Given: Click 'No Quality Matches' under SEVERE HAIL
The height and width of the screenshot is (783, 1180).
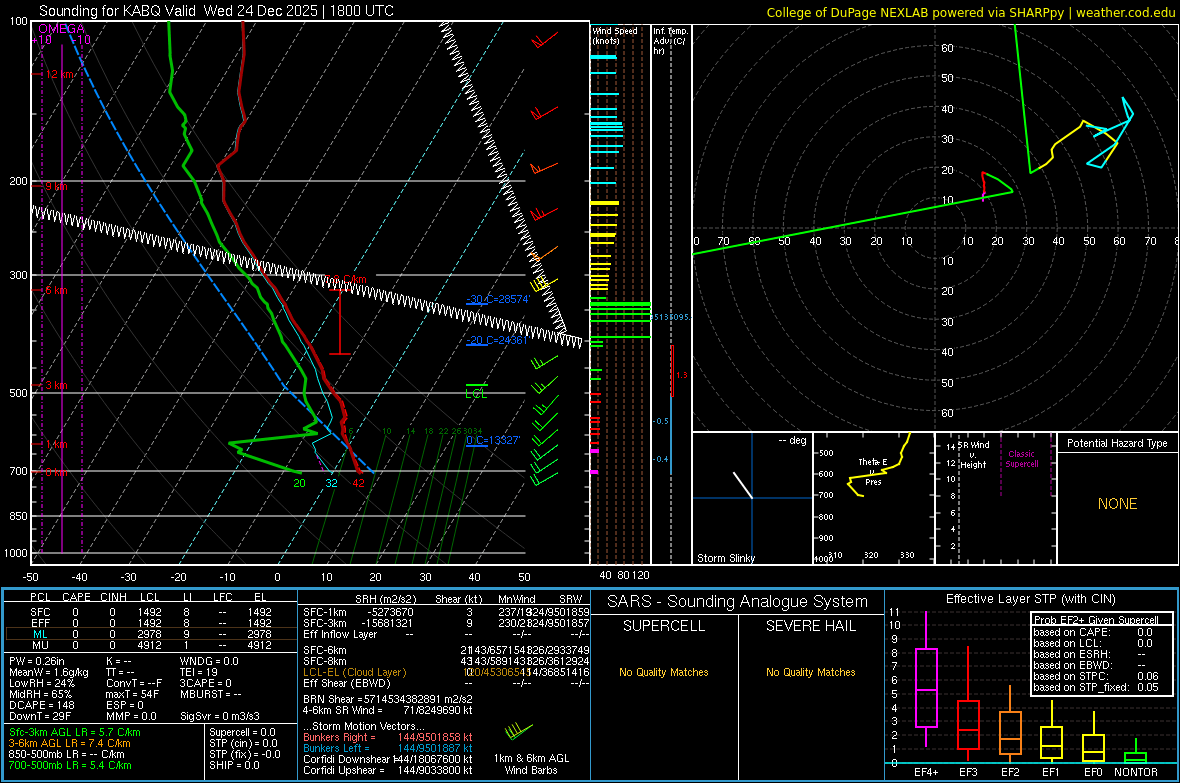Looking at the screenshot, I should coord(811,672).
